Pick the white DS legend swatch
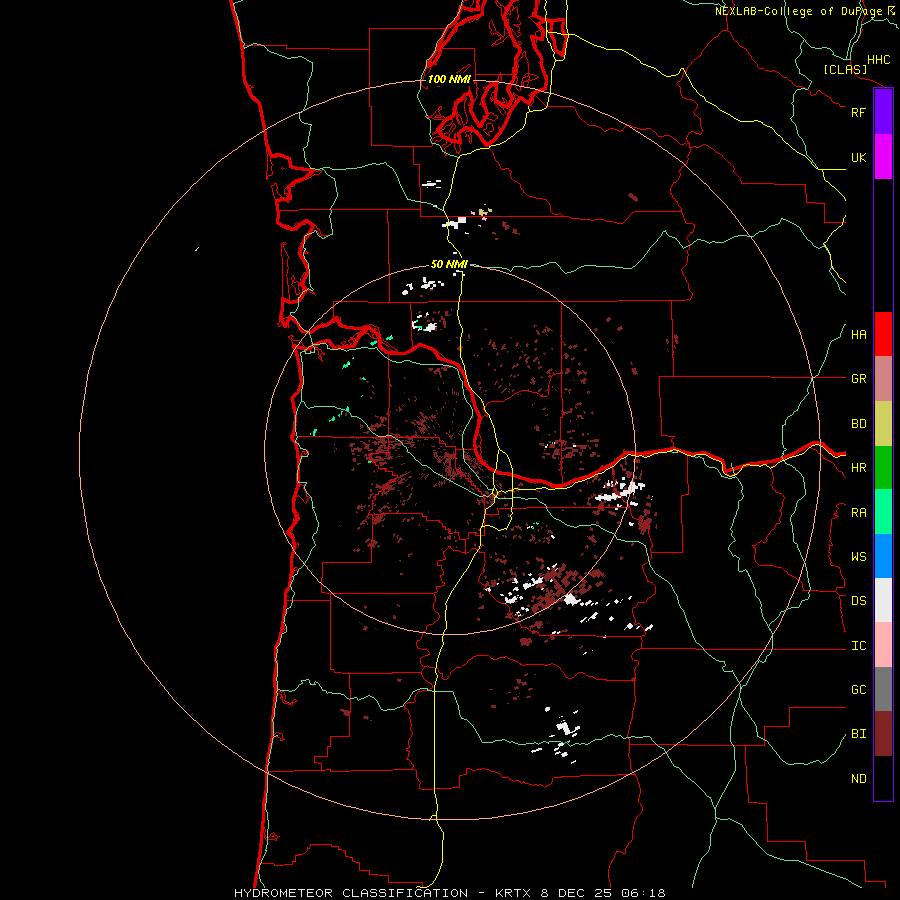 (x=883, y=600)
